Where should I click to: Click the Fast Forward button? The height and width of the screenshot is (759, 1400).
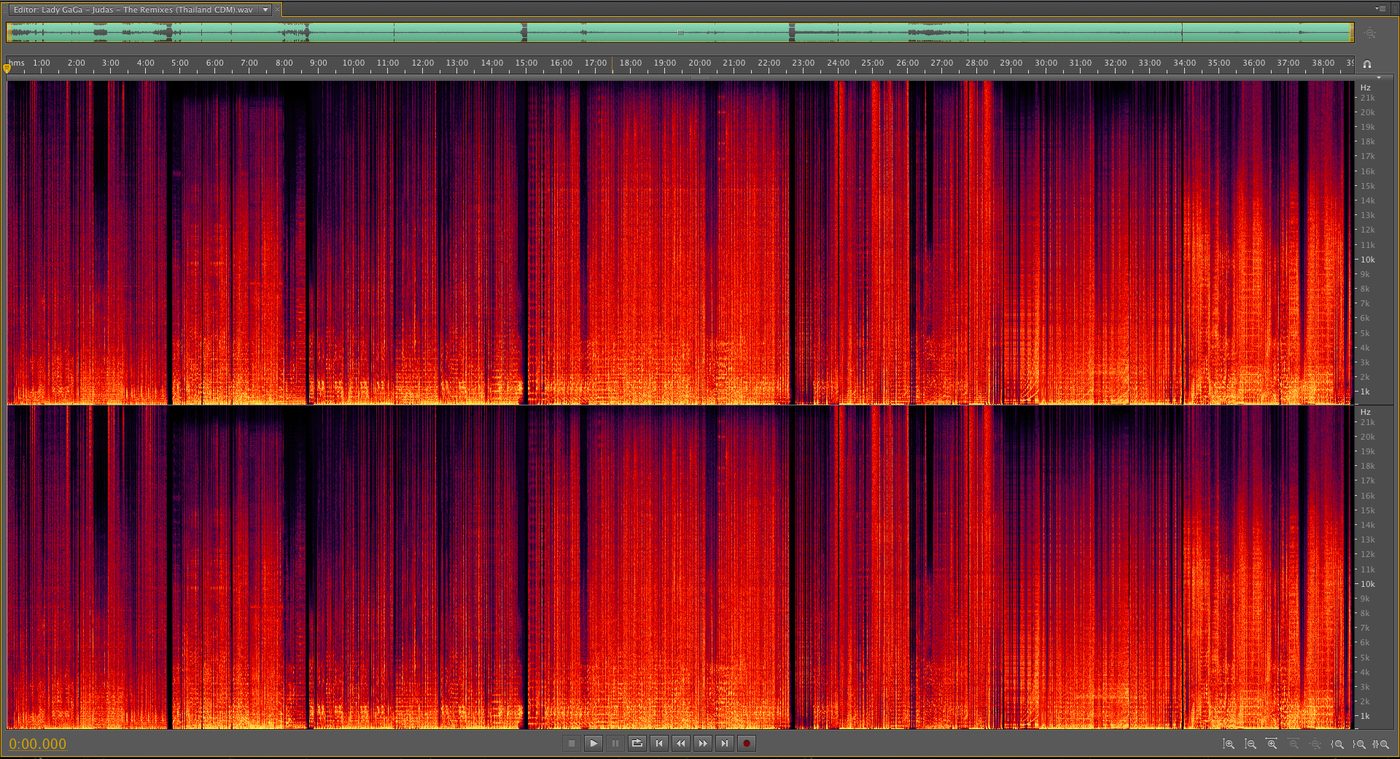(703, 743)
